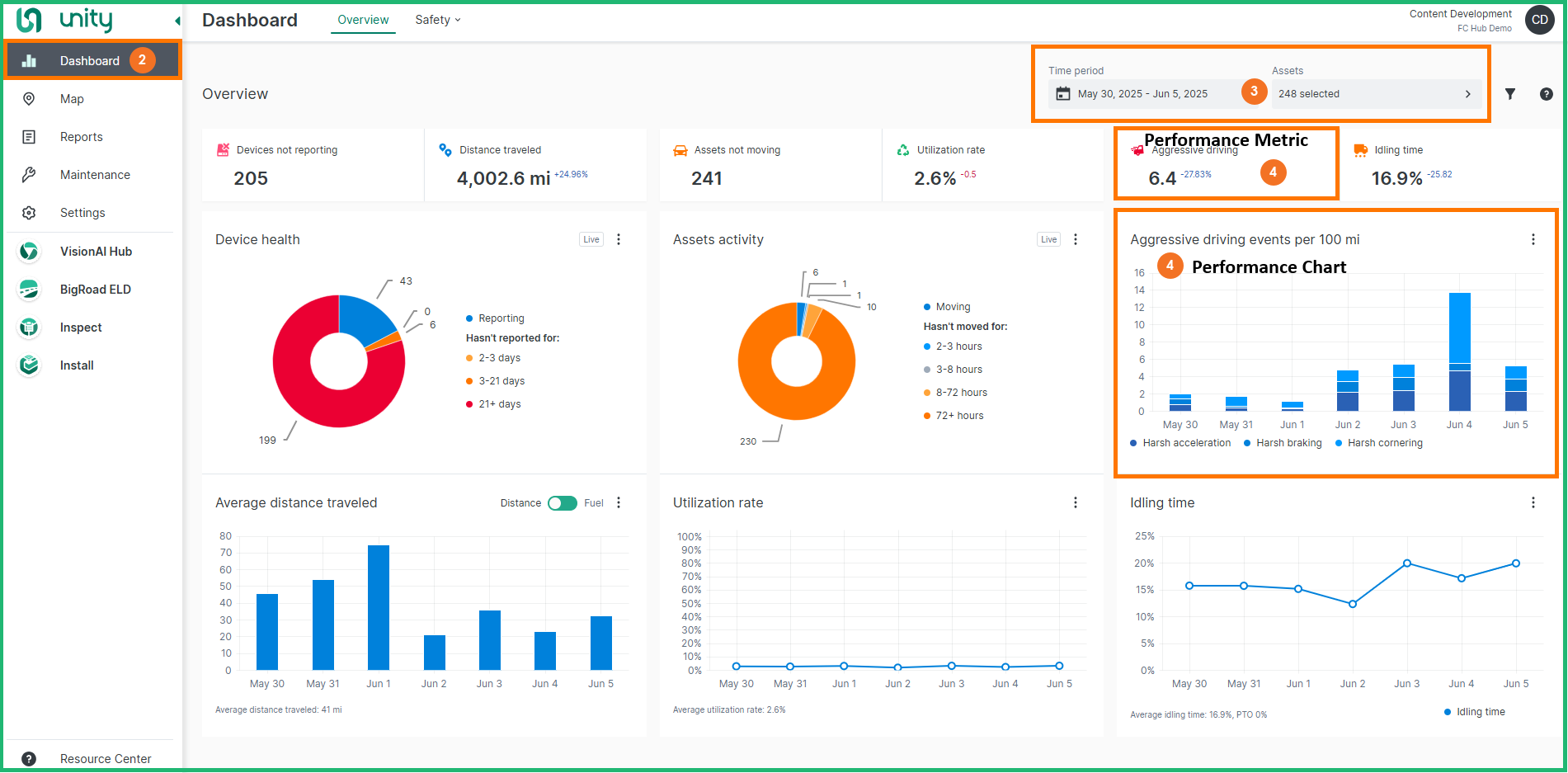Open Device health three-dot options menu
The height and width of the screenshot is (773, 1568).
tap(619, 239)
